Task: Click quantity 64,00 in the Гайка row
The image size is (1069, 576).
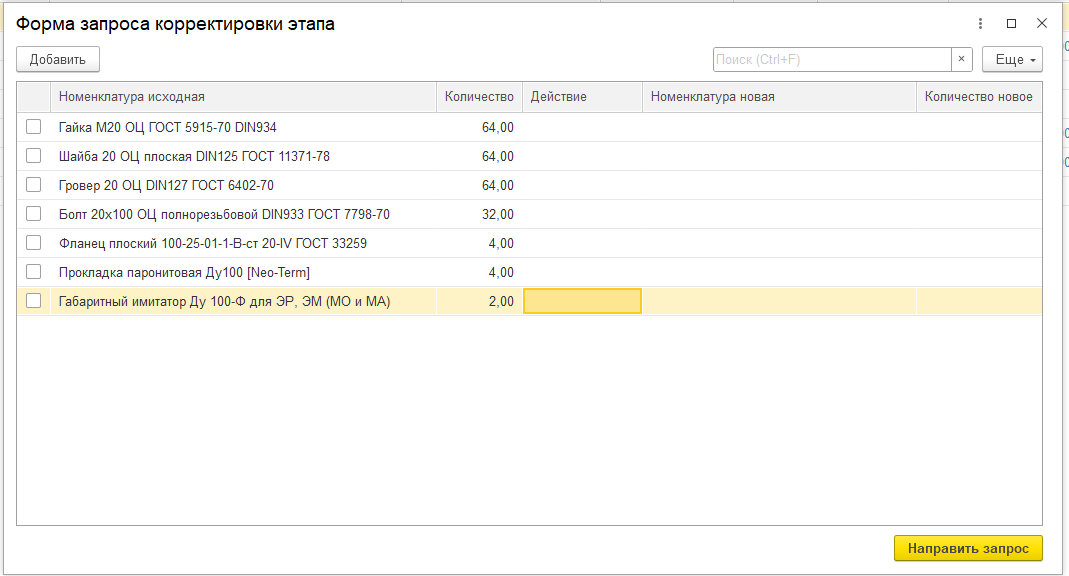Action: 498,127
